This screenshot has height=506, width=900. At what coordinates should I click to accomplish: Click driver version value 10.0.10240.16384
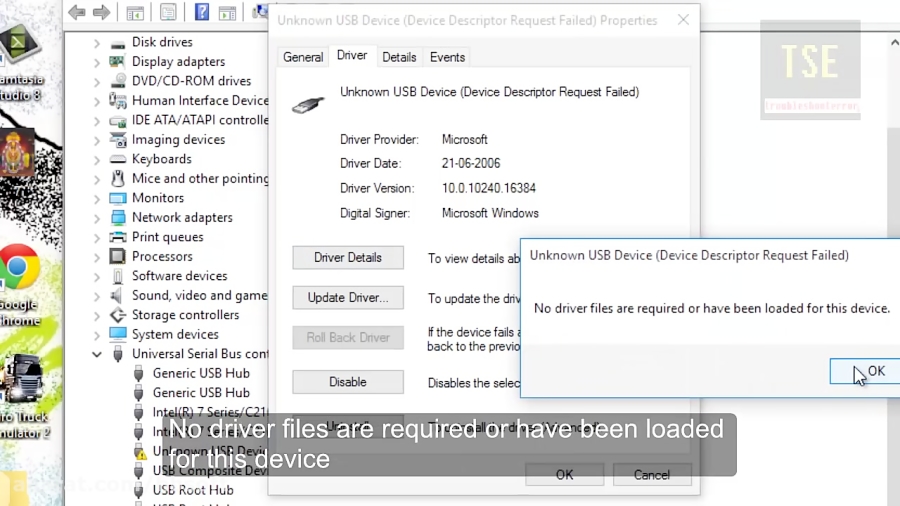pyautogui.click(x=488, y=188)
